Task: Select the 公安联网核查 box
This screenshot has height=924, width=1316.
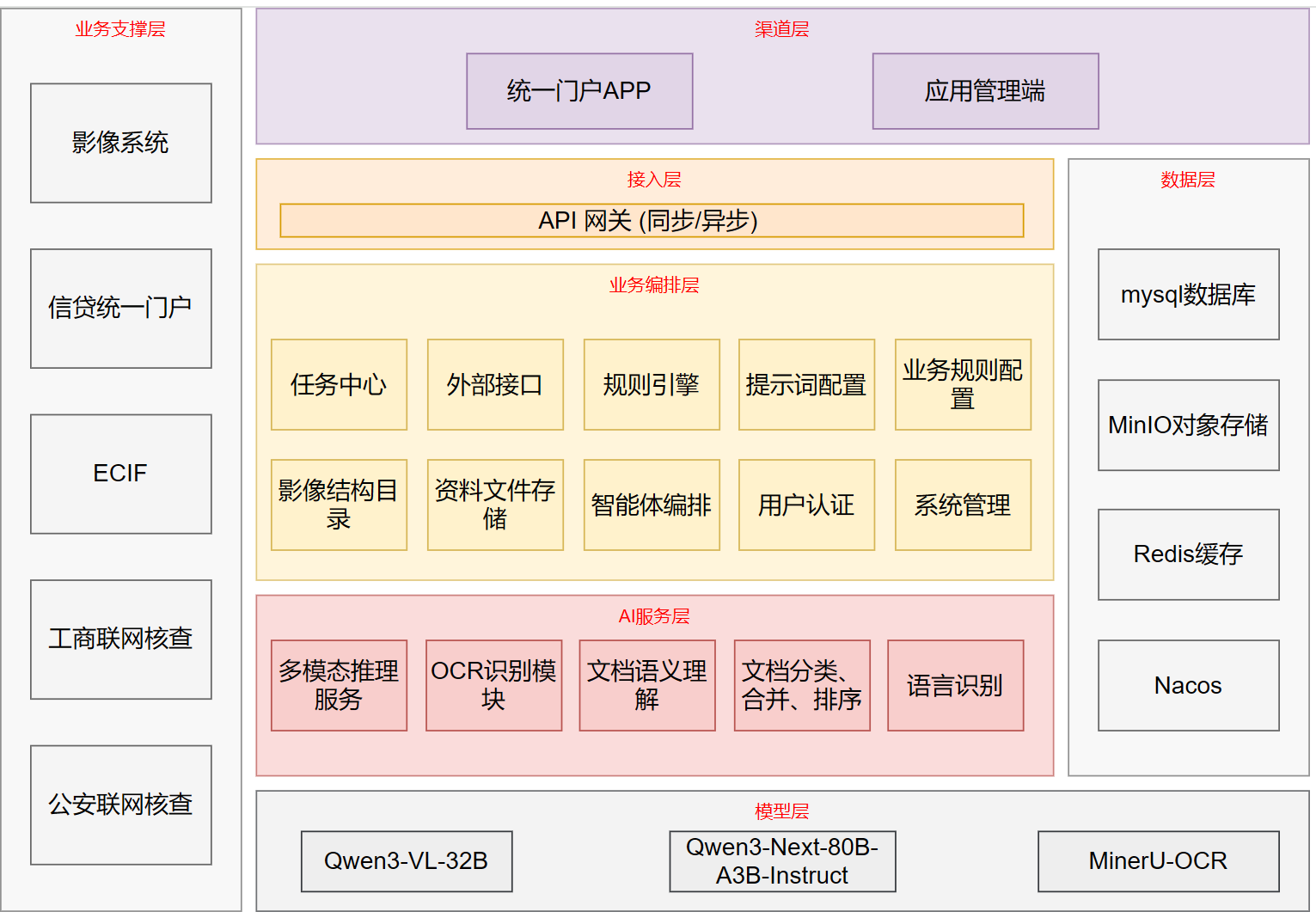Action: coord(121,805)
